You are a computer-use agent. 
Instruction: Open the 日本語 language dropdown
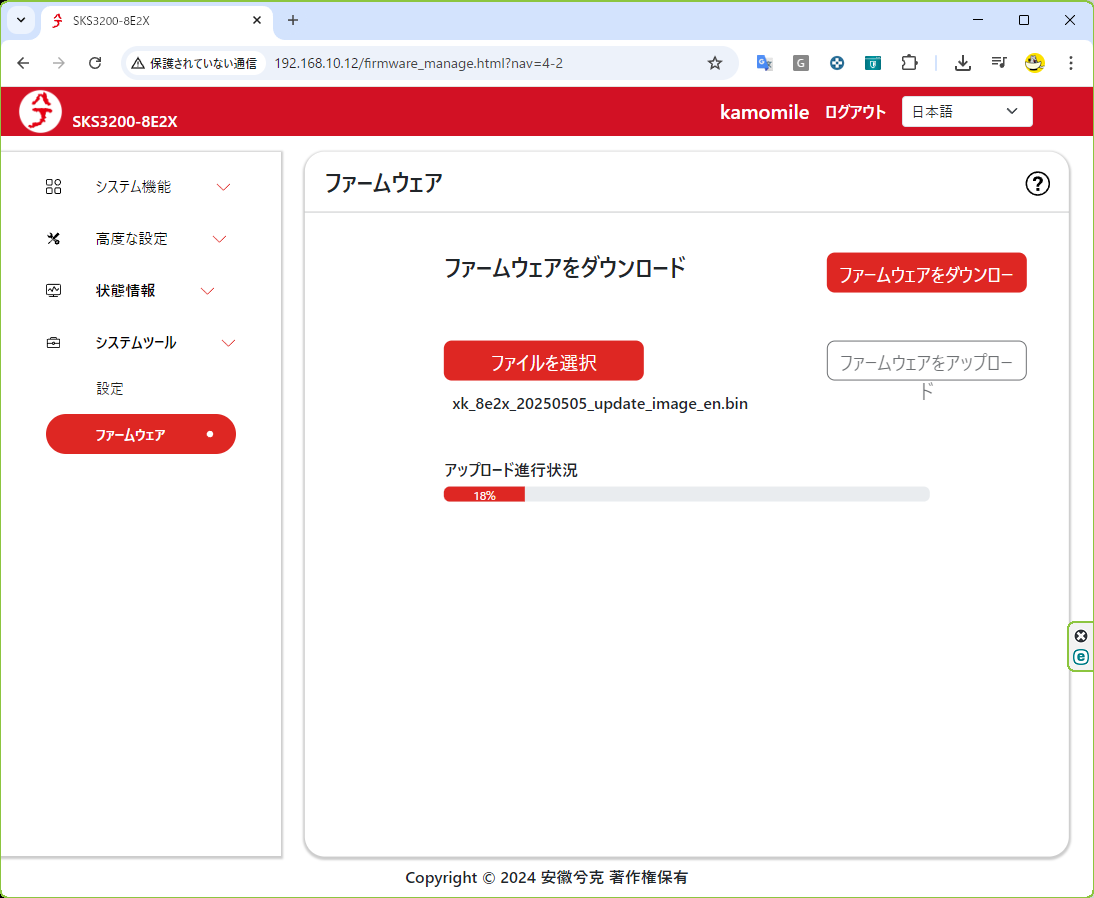tap(967, 112)
